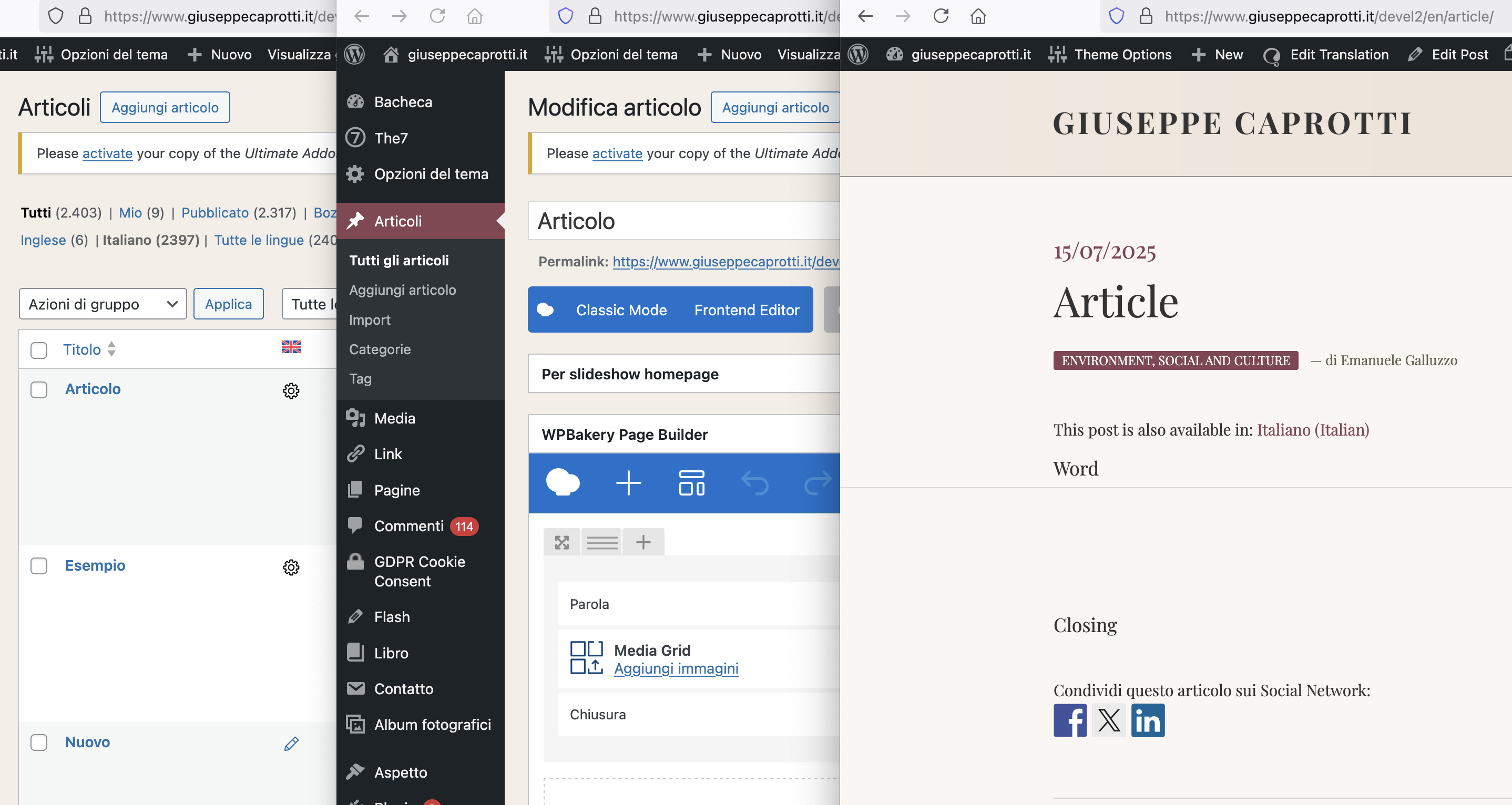Click the Chiusura text block in builder
This screenshot has height=805, width=1512.
point(699,714)
